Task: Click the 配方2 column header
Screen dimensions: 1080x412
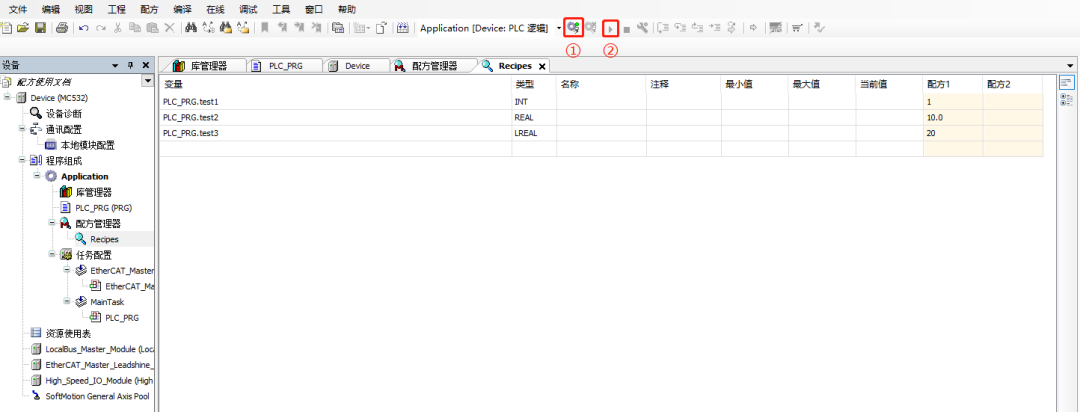Action: tap(1012, 84)
